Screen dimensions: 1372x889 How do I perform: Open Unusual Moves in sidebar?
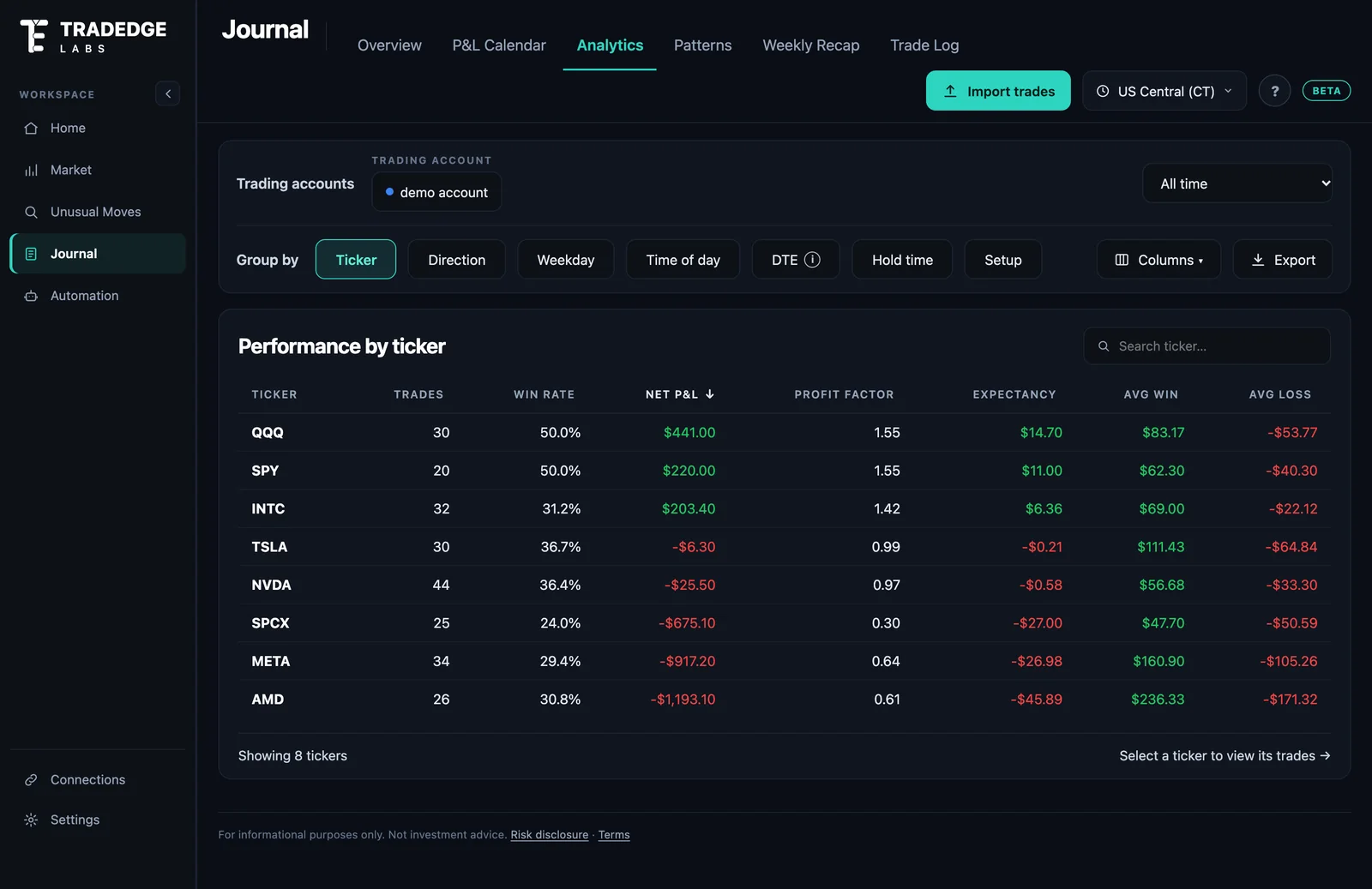(98, 212)
